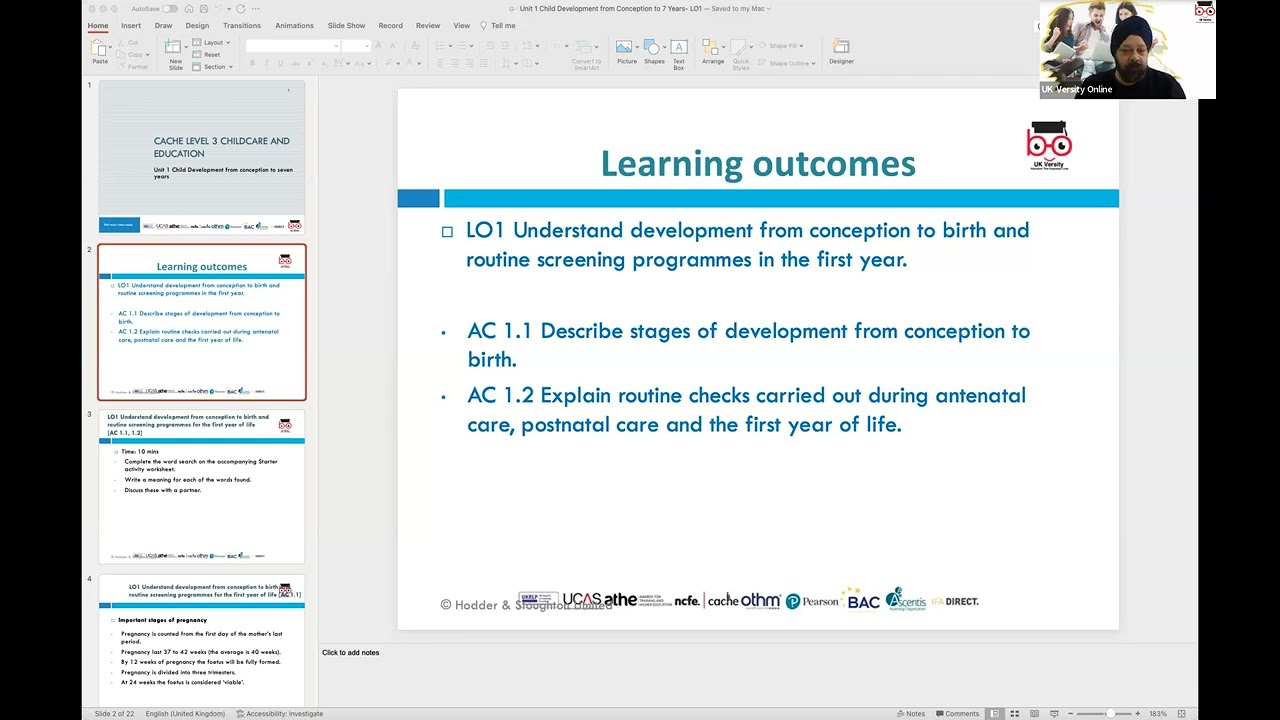Toggle the AutoSave switch

[x=170, y=9]
